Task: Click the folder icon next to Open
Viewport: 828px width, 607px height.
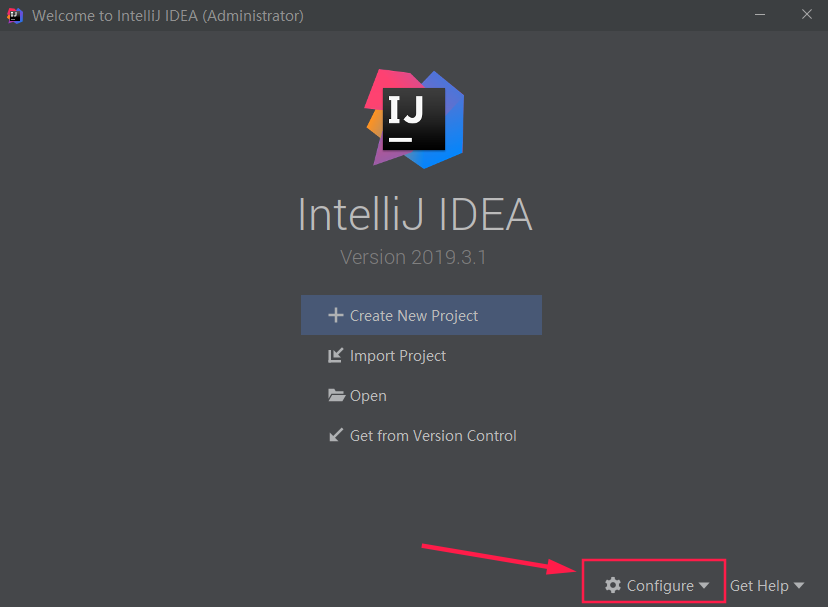Action: click(336, 396)
